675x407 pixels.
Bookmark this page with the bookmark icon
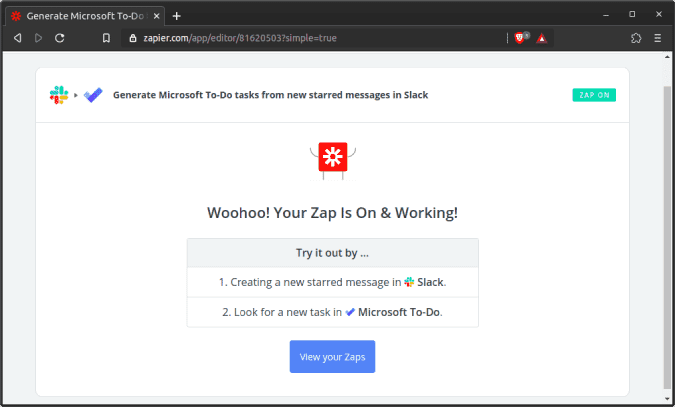[106, 38]
